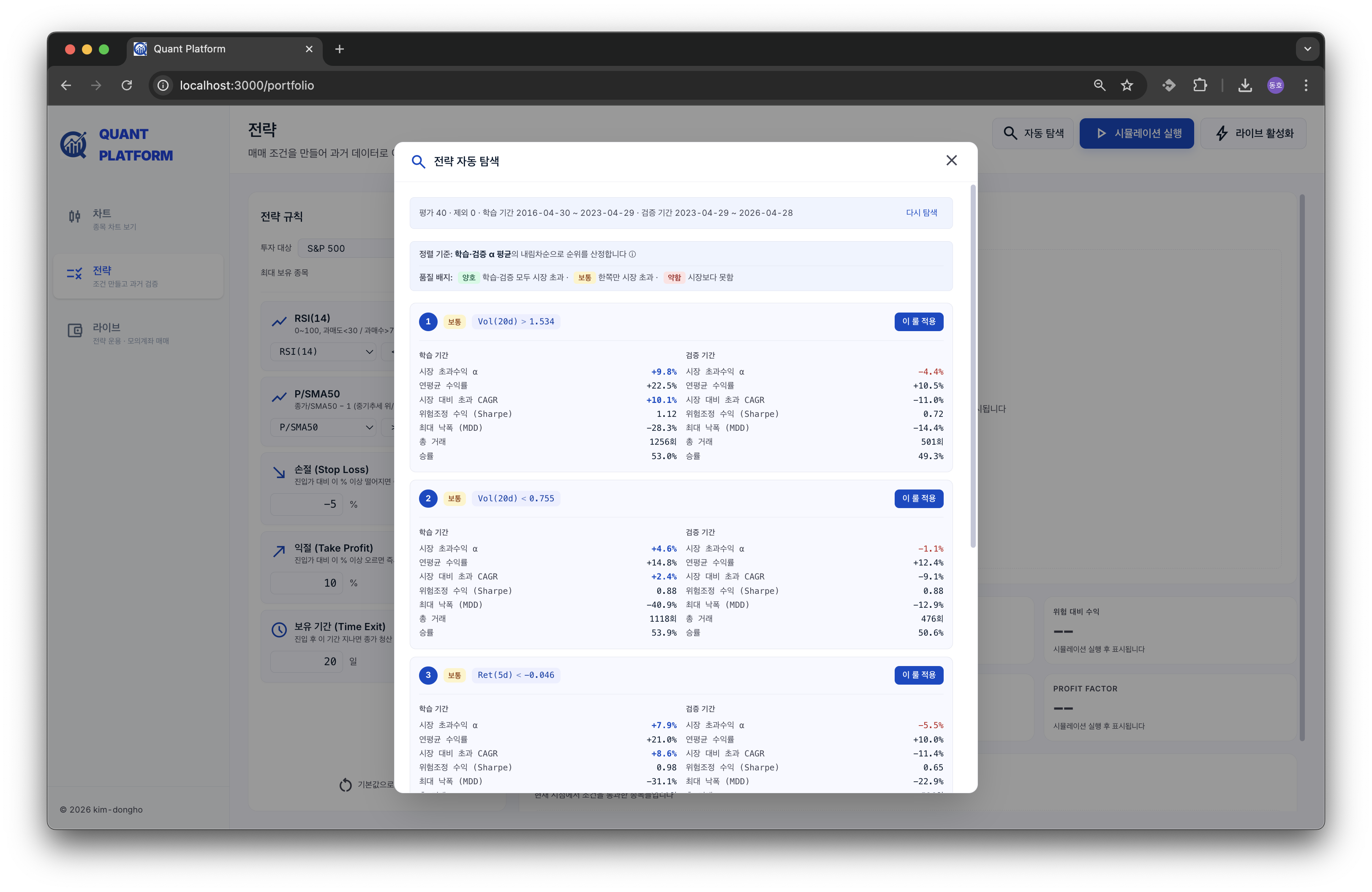The height and width of the screenshot is (892, 1372).
Task: Click the reset to defaults icon
Action: 345,785
